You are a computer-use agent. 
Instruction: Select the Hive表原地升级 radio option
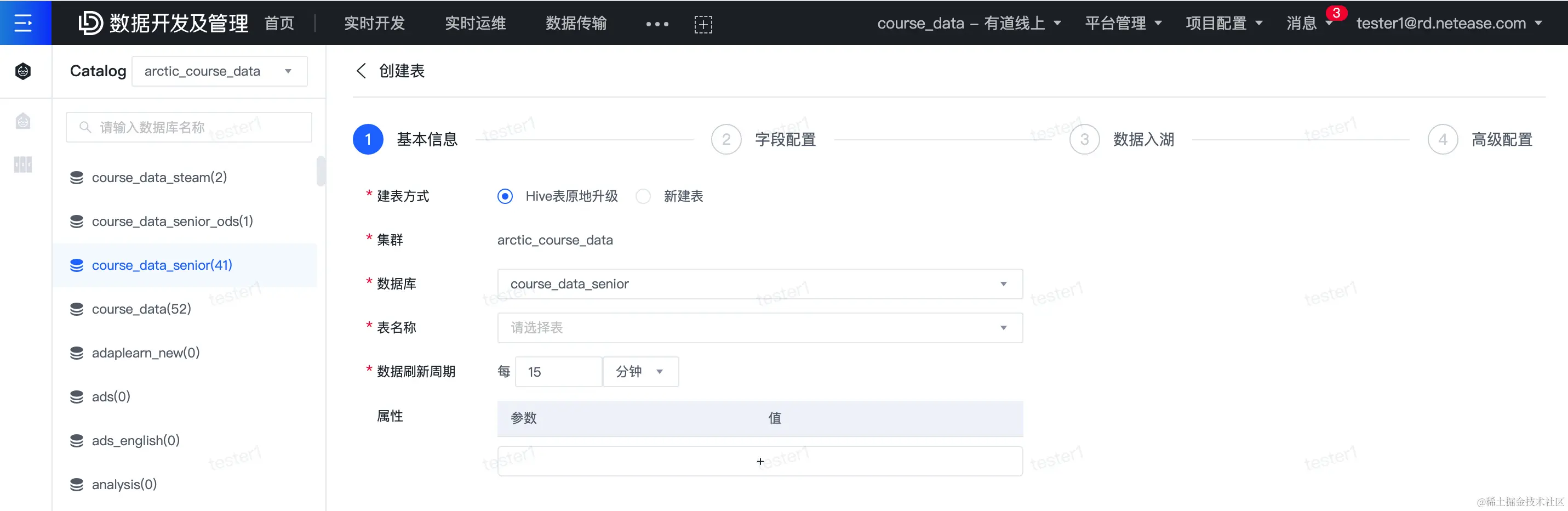click(x=505, y=196)
